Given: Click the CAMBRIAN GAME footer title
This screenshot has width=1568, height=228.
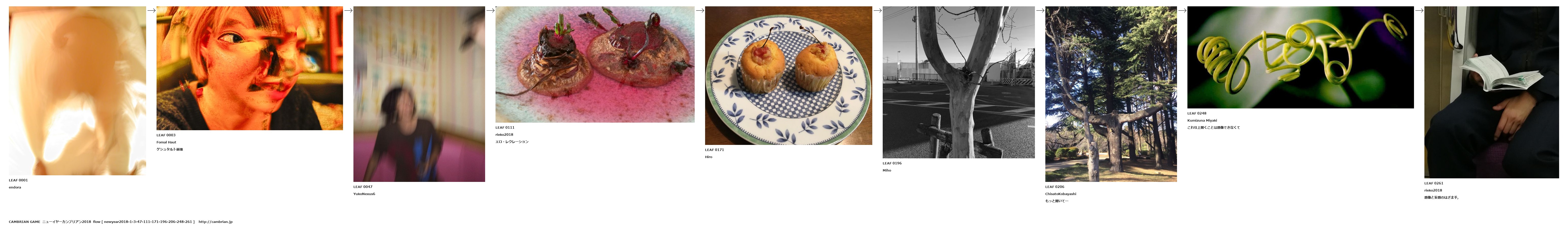Looking at the screenshot, I should (x=24, y=222).
